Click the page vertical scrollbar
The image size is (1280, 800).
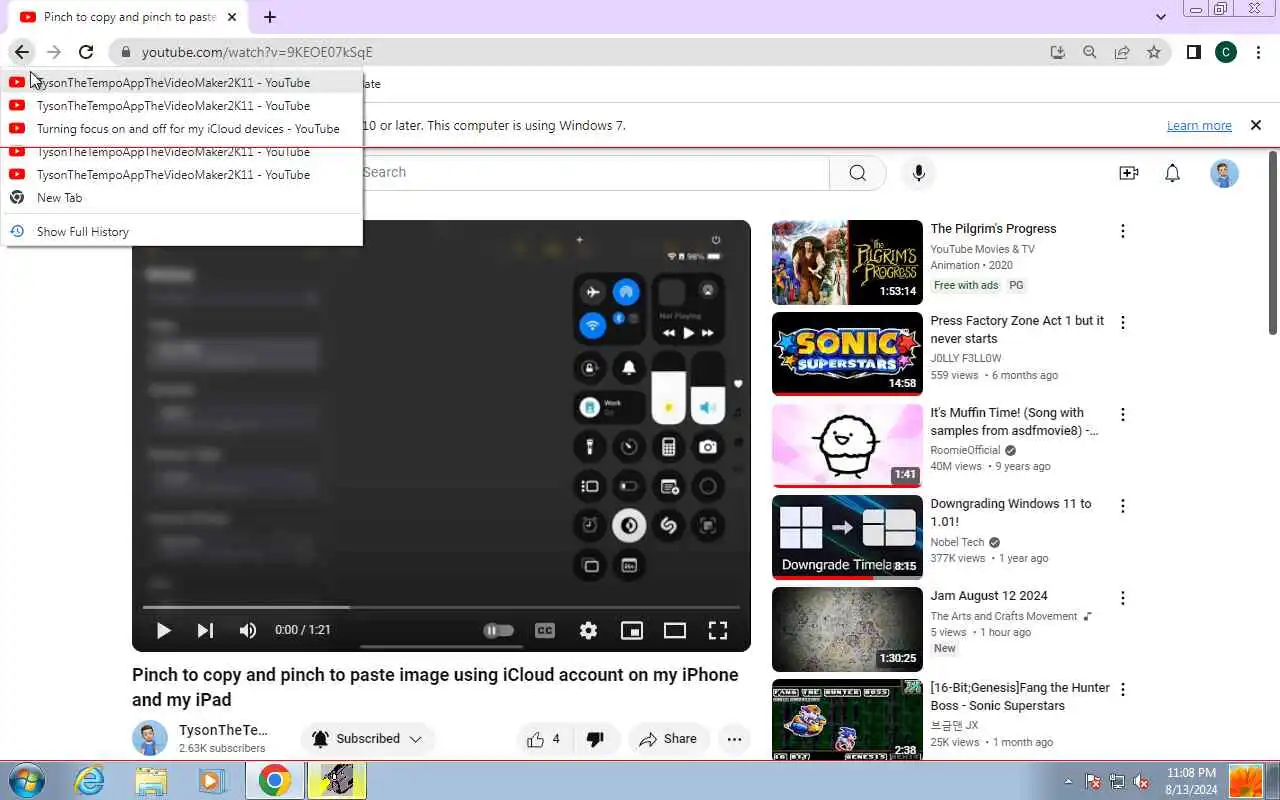click(1273, 243)
